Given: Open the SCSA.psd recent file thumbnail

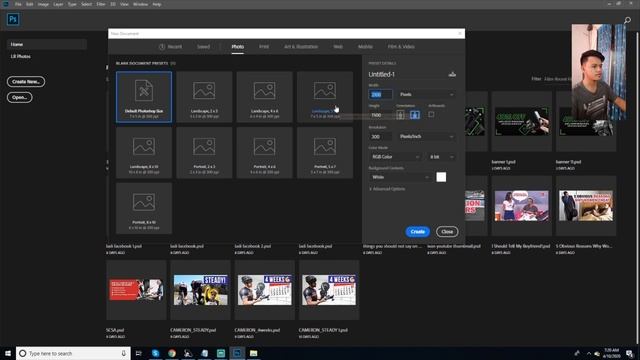Looking at the screenshot, I should tap(136, 290).
